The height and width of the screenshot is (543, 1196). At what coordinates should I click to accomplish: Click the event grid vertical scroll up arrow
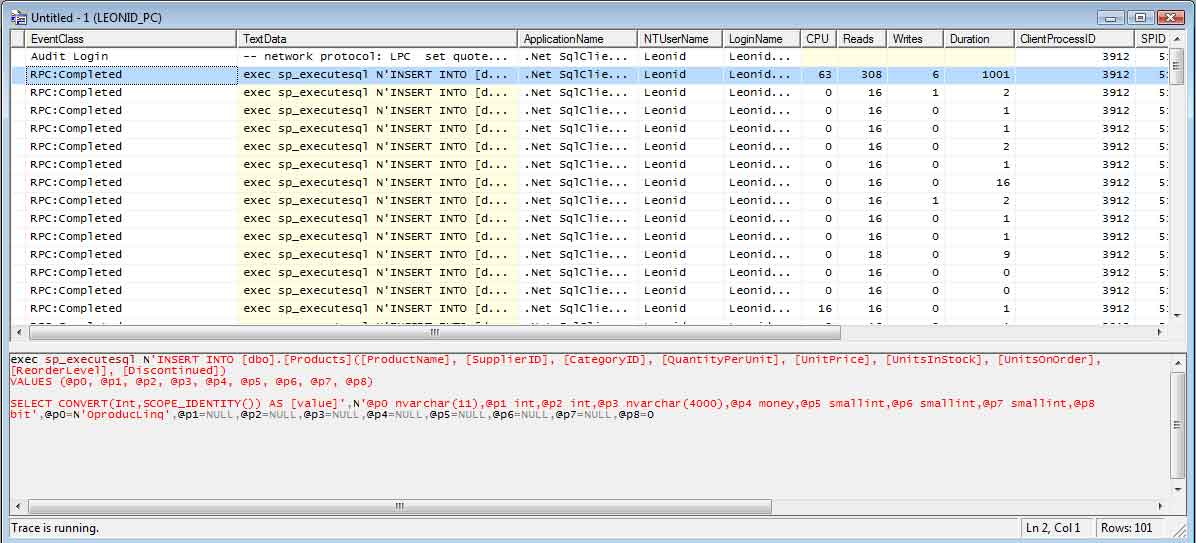tap(1176, 38)
